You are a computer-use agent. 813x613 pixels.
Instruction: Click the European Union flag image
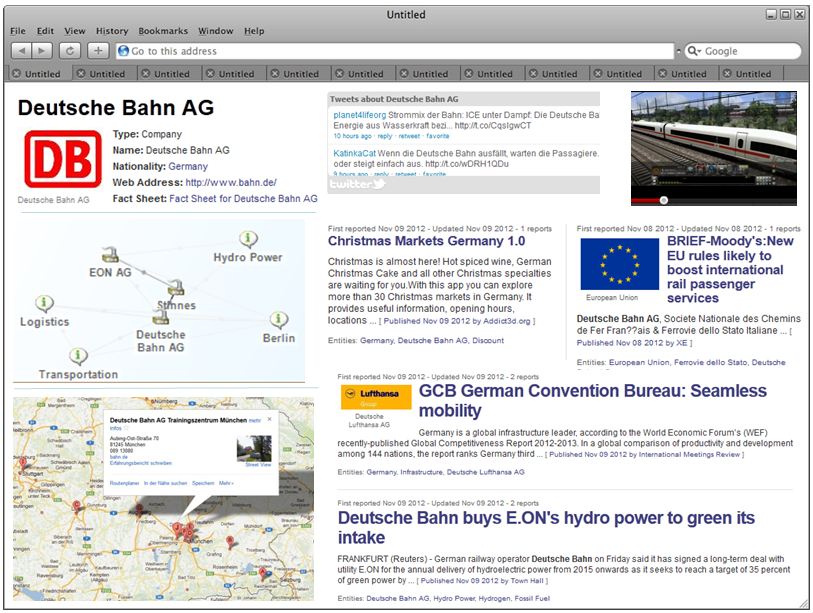[620, 264]
